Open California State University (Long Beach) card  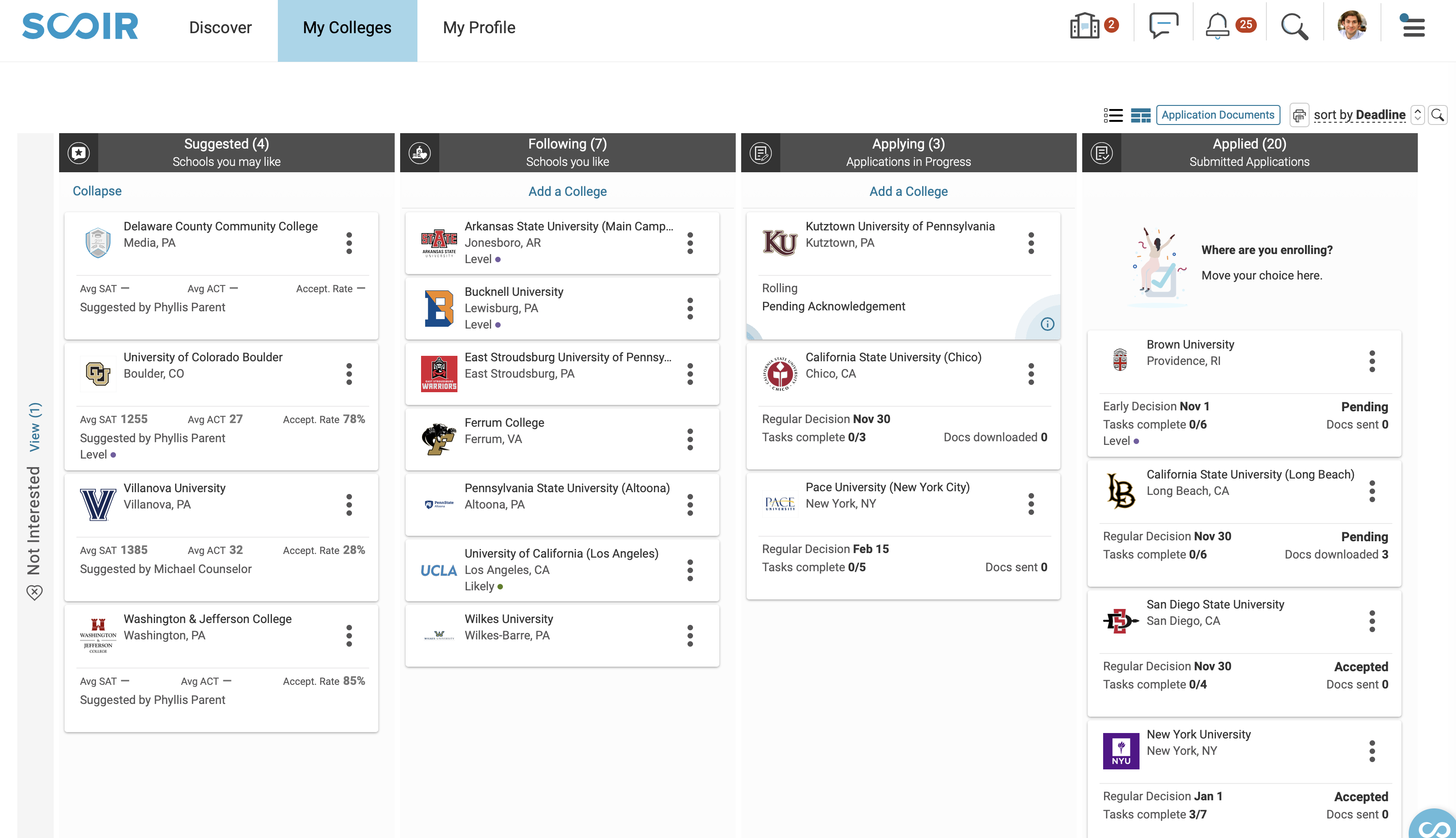click(x=1244, y=523)
